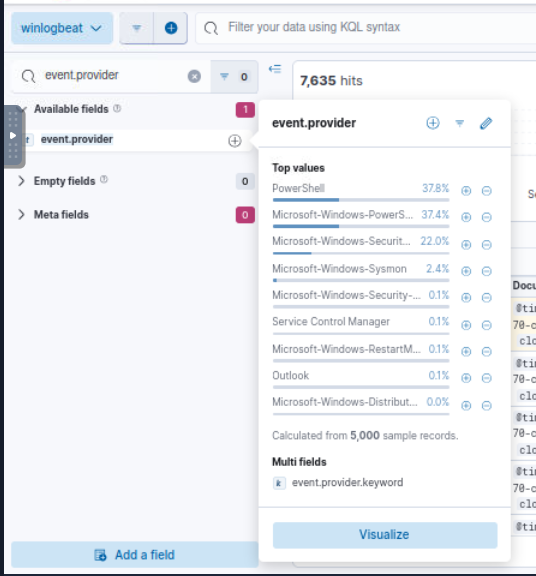536x576 pixels.
Task: Select event.provider in Available fields list
Action: pos(77,140)
